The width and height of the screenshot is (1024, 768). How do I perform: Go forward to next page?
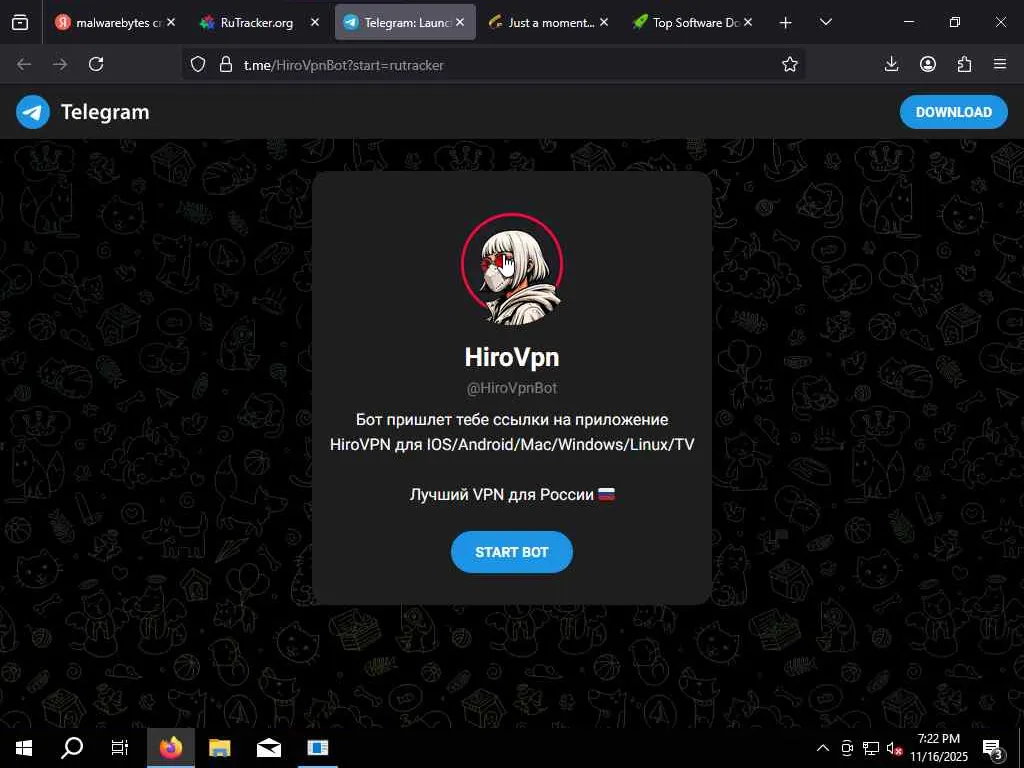[59, 64]
